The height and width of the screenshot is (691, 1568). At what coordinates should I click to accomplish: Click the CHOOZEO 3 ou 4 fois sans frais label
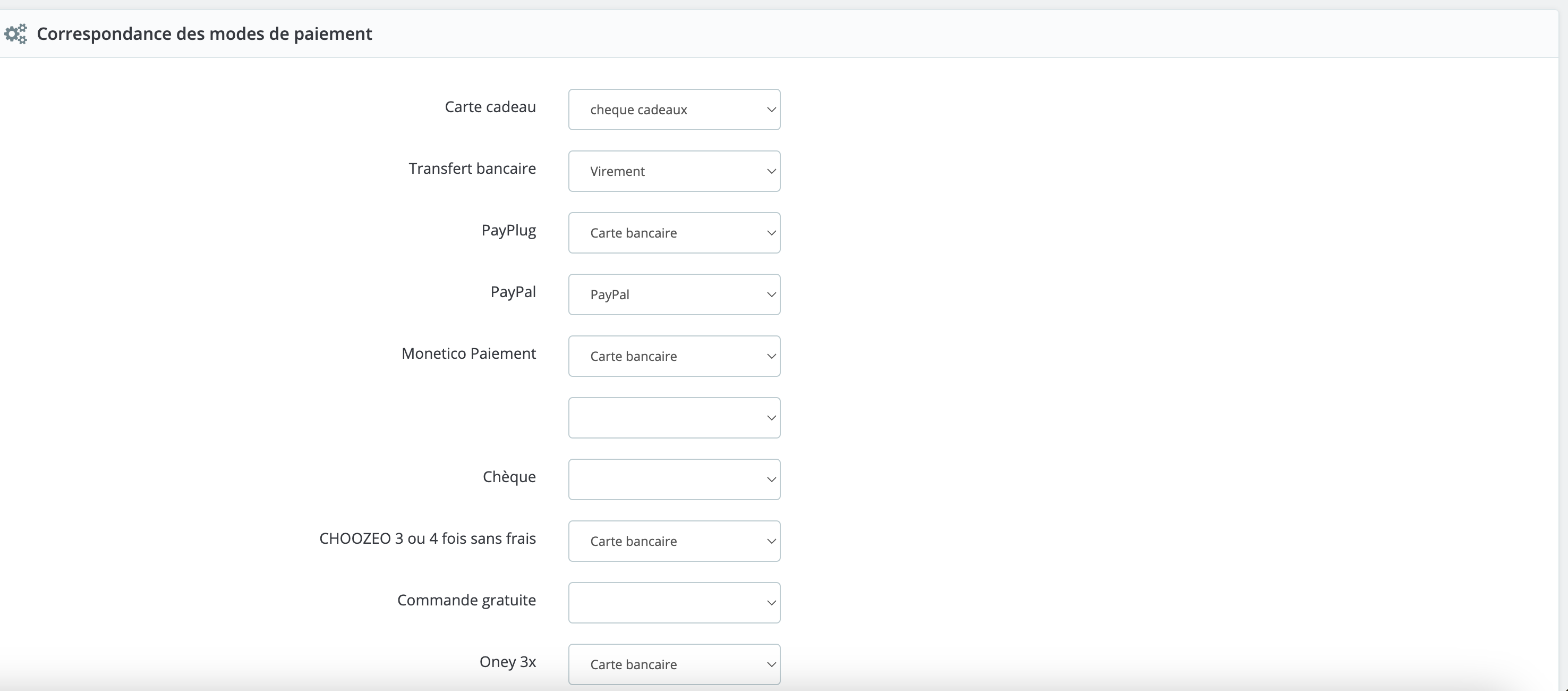pos(427,538)
